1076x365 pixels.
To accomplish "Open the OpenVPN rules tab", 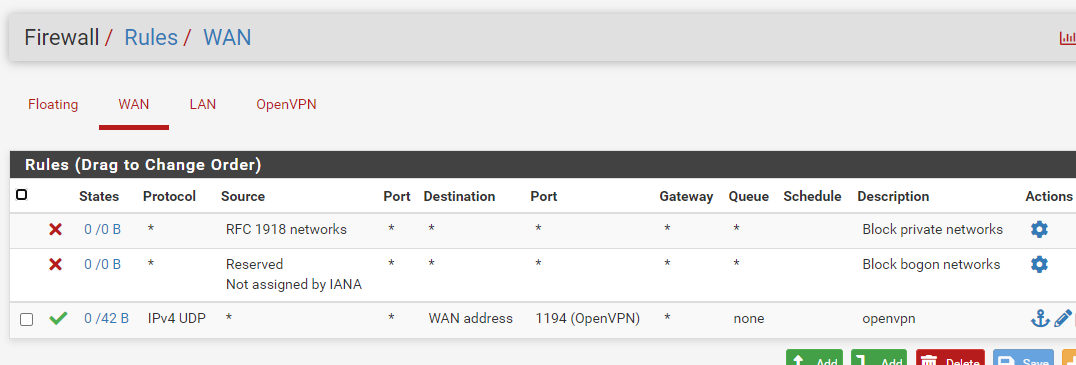I will tap(286, 104).
